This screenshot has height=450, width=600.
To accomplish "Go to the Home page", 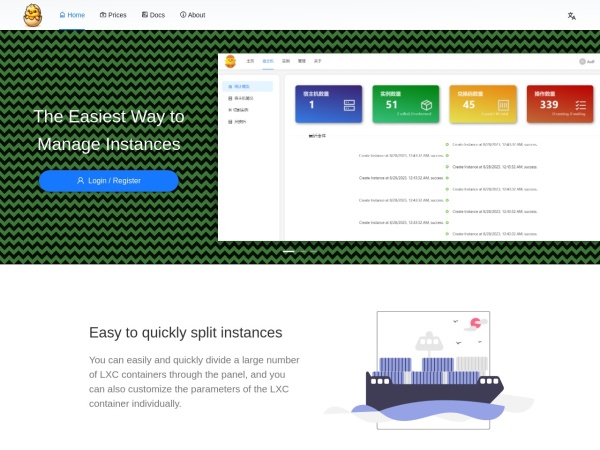I will (72, 15).
